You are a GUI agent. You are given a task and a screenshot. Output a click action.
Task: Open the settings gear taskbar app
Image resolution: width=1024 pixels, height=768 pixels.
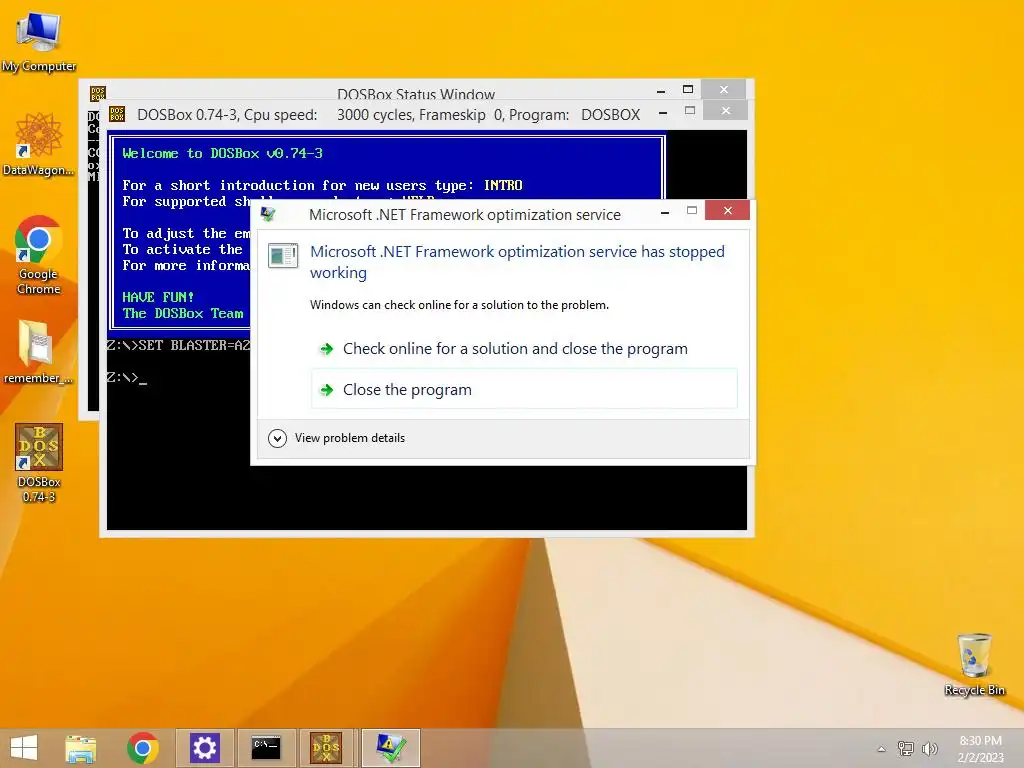pos(204,748)
